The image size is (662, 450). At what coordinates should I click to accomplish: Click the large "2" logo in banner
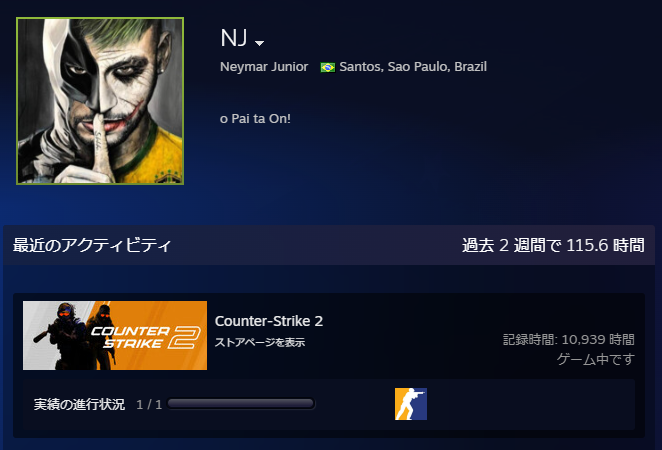[184, 337]
